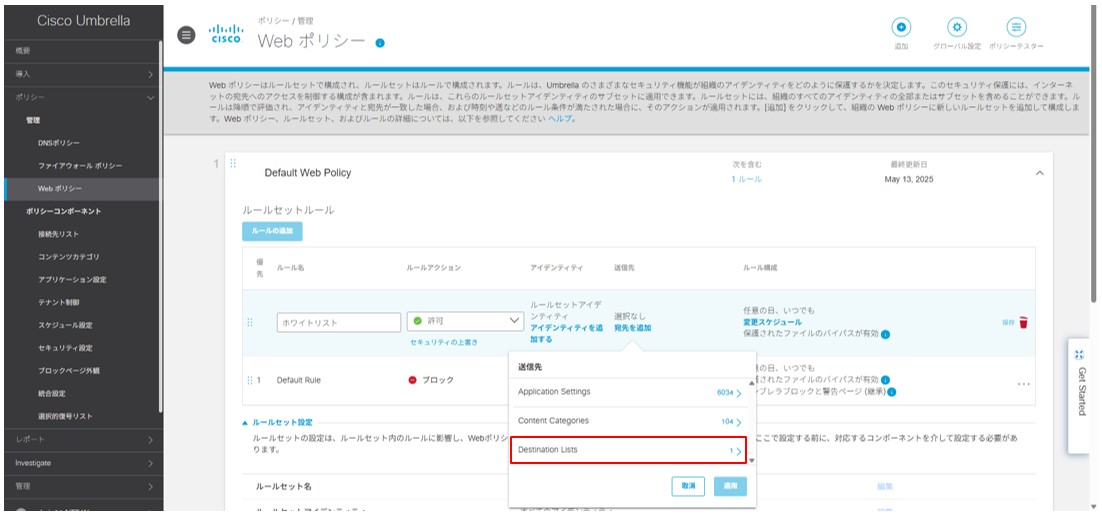This screenshot has width=1102, height=515.
Task: Click info icon in the ホワイトリスト rule row
Action: (x=886, y=334)
